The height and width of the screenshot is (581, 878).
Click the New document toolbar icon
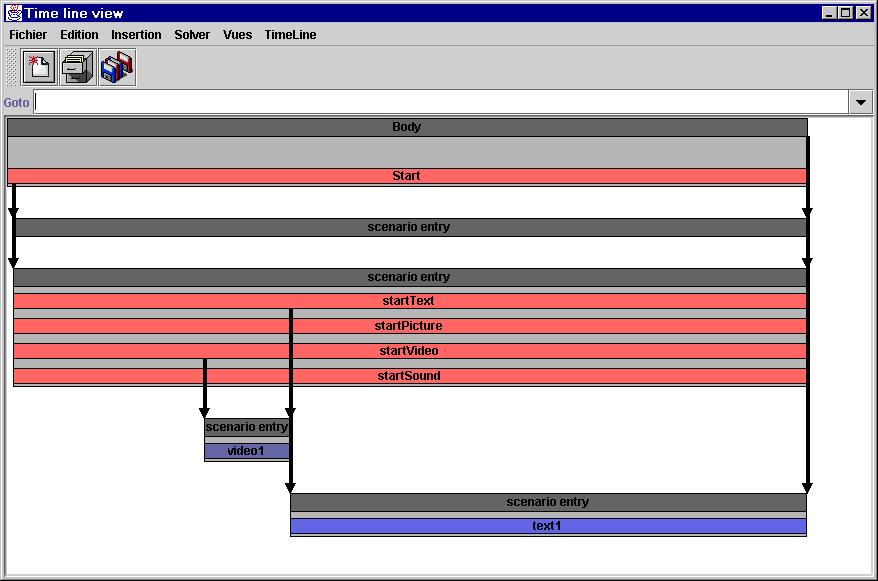click(39, 67)
